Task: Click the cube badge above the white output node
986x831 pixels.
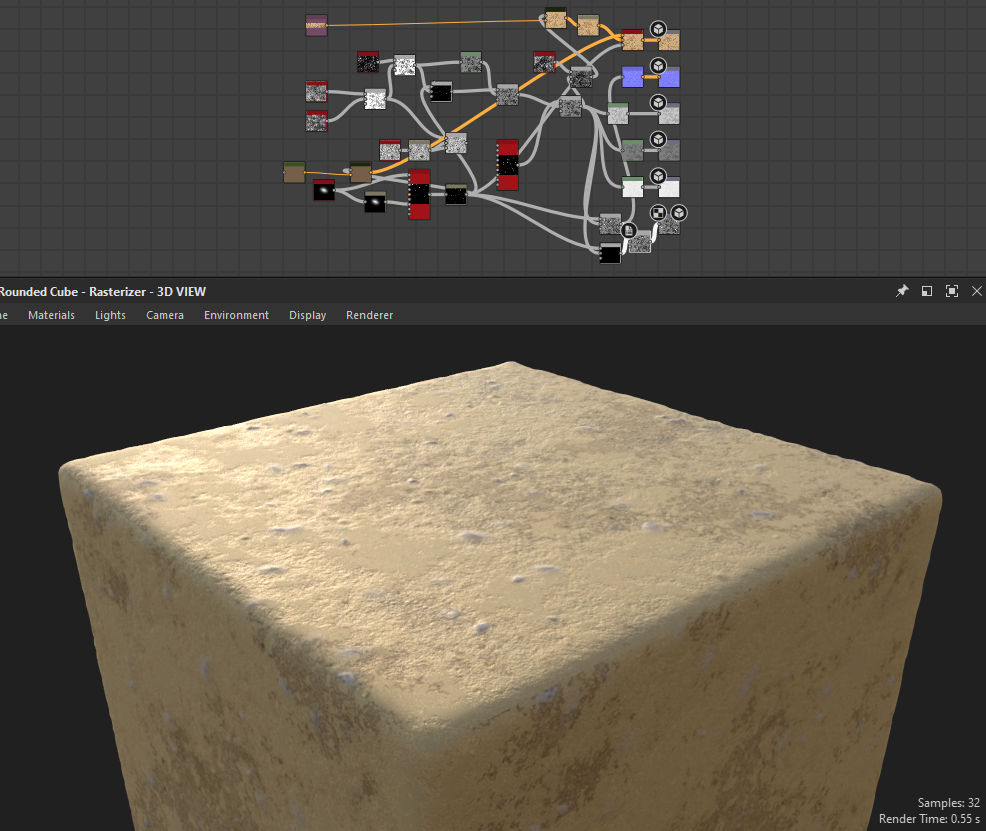Action: pyautogui.click(x=658, y=176)
